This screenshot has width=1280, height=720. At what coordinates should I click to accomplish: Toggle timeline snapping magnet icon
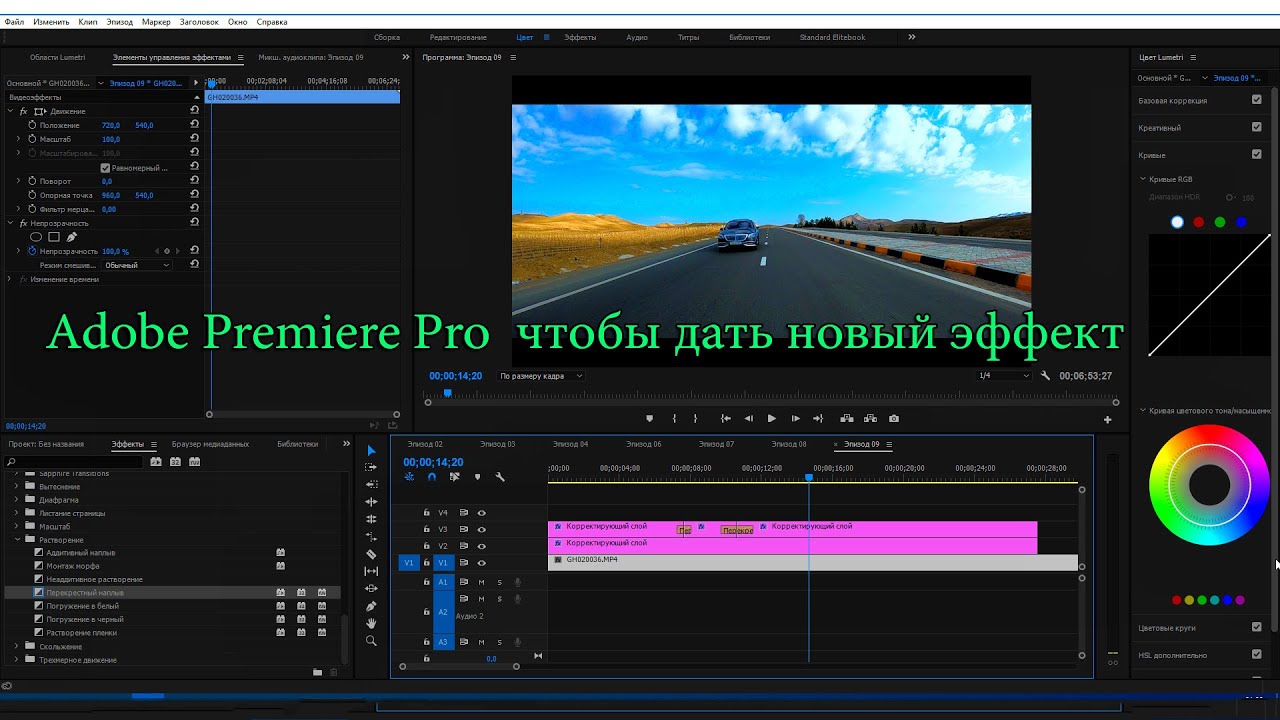[x=432, y=477]
